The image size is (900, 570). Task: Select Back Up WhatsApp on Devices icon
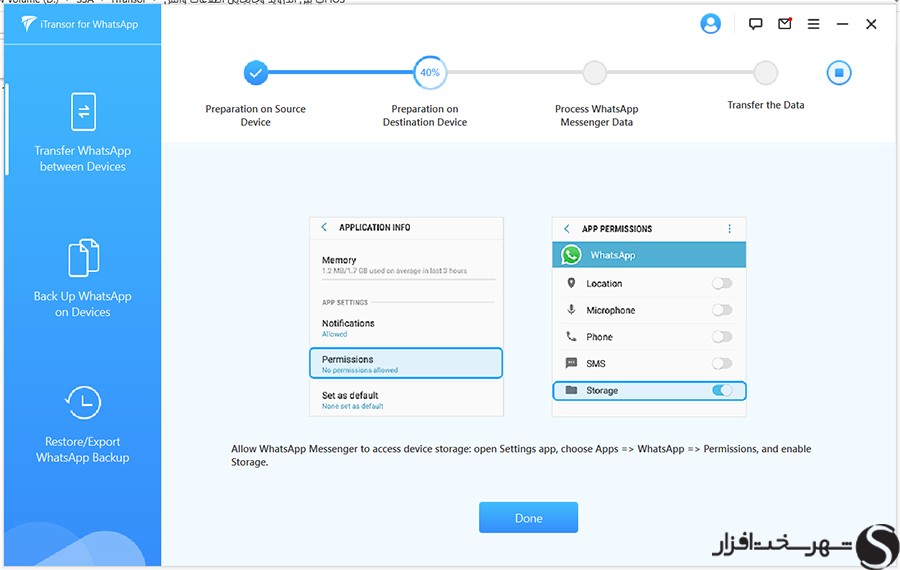tap(83, 258)
